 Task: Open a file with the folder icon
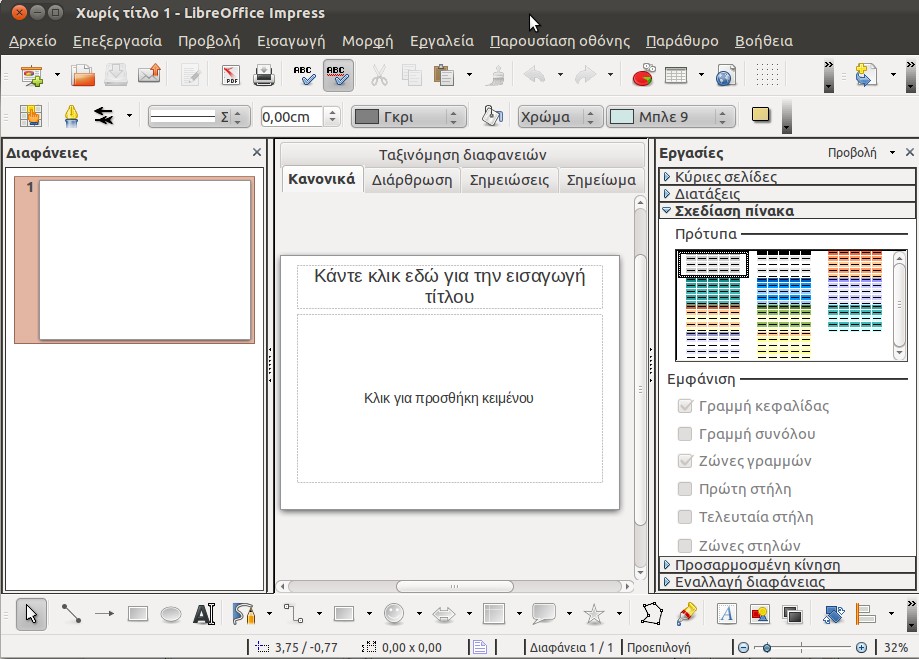tap(83, 75)
